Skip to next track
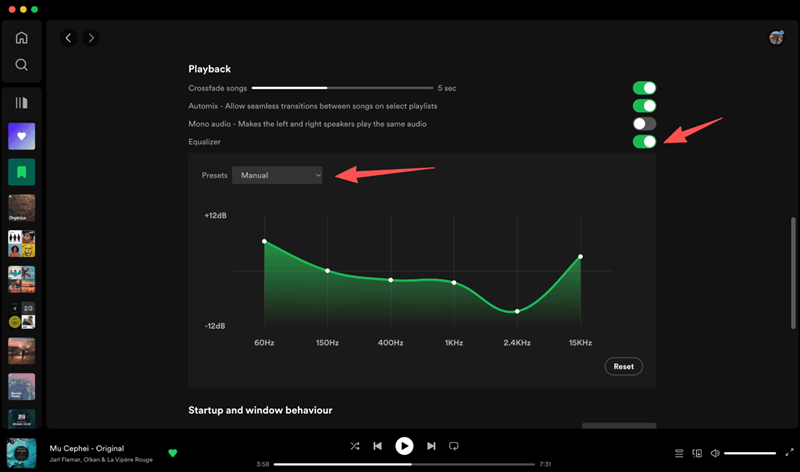The height and width of the screenshot is (472, 800). [x=431, y=446]
